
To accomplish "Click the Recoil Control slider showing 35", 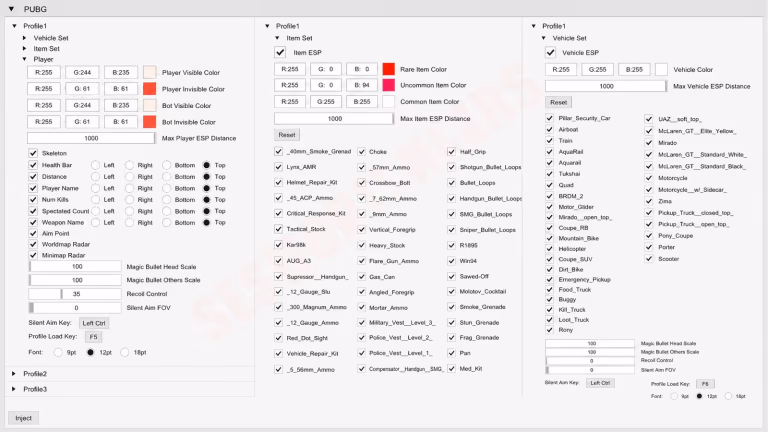I will pos(74,294).
